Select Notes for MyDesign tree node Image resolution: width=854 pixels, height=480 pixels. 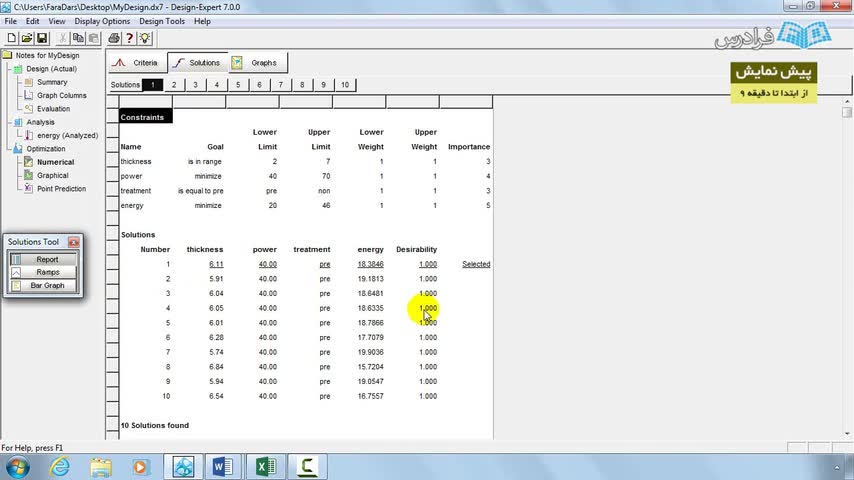pos(47,56)
